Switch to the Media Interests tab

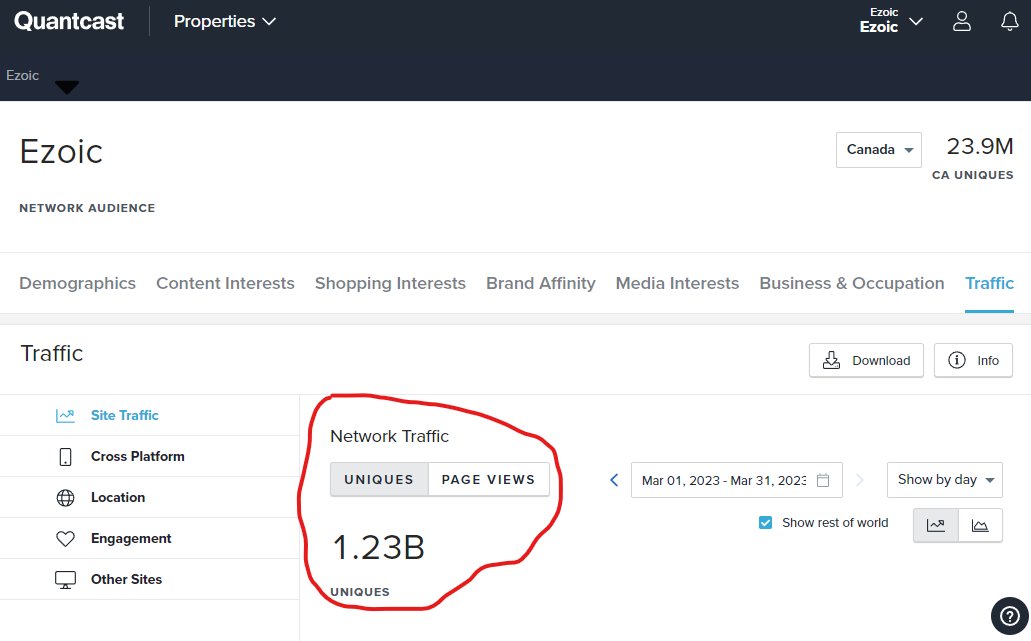pos(677,283)
